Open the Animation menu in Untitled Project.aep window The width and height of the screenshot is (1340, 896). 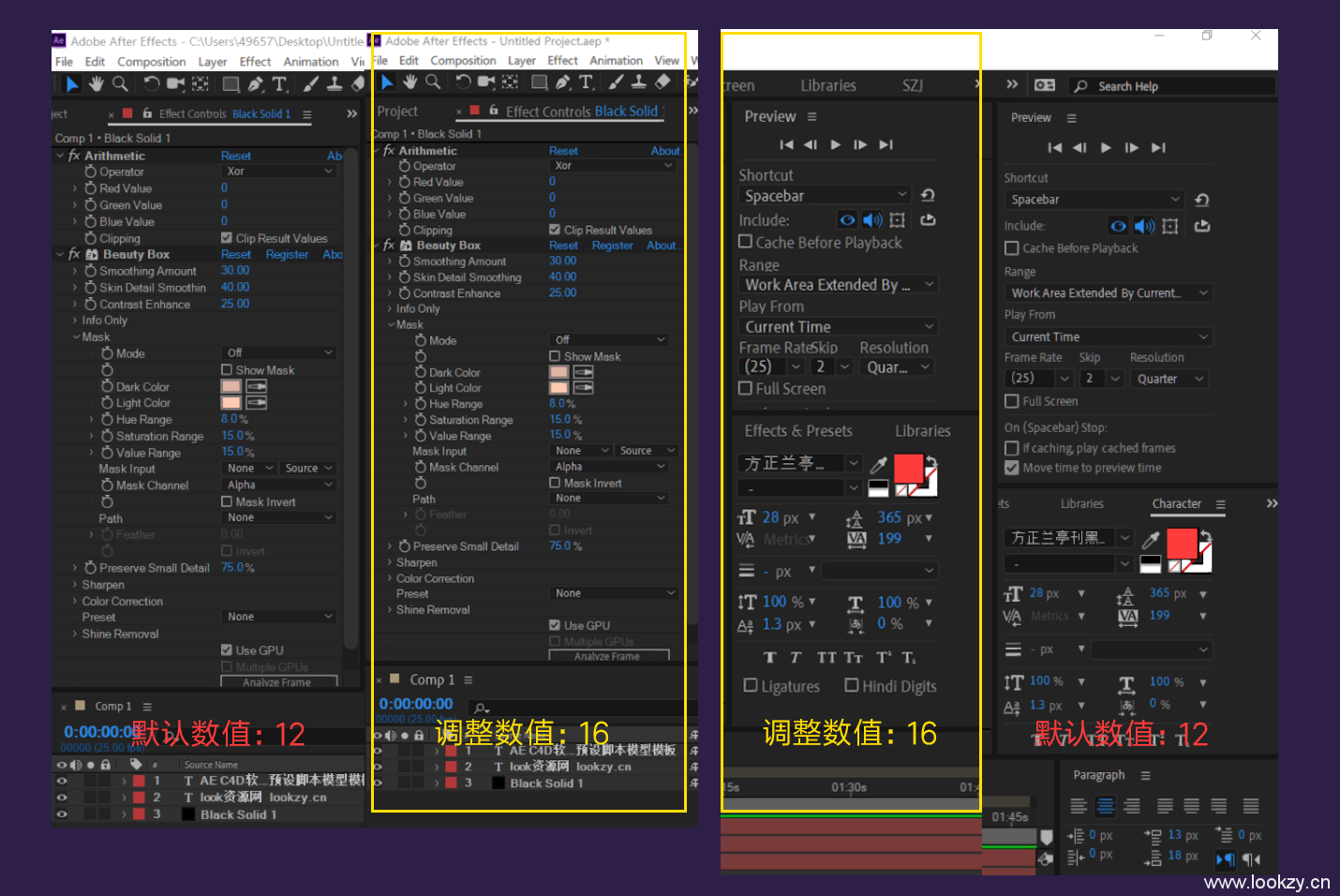(x=616, y=60)
